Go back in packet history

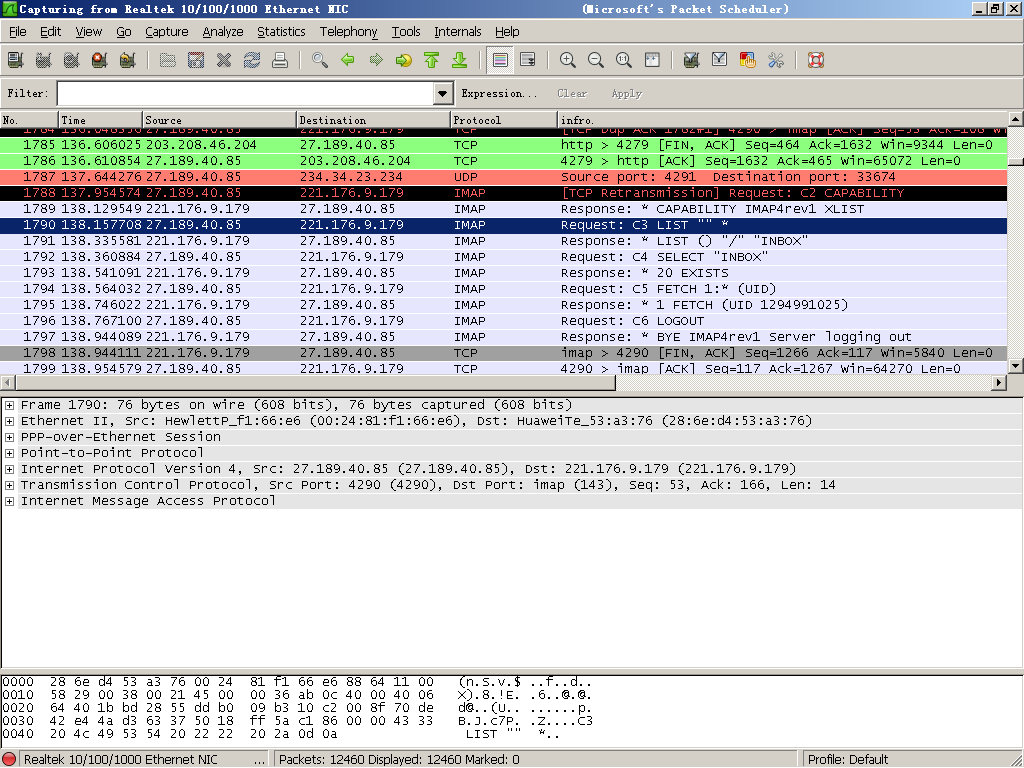coord(348,60)
